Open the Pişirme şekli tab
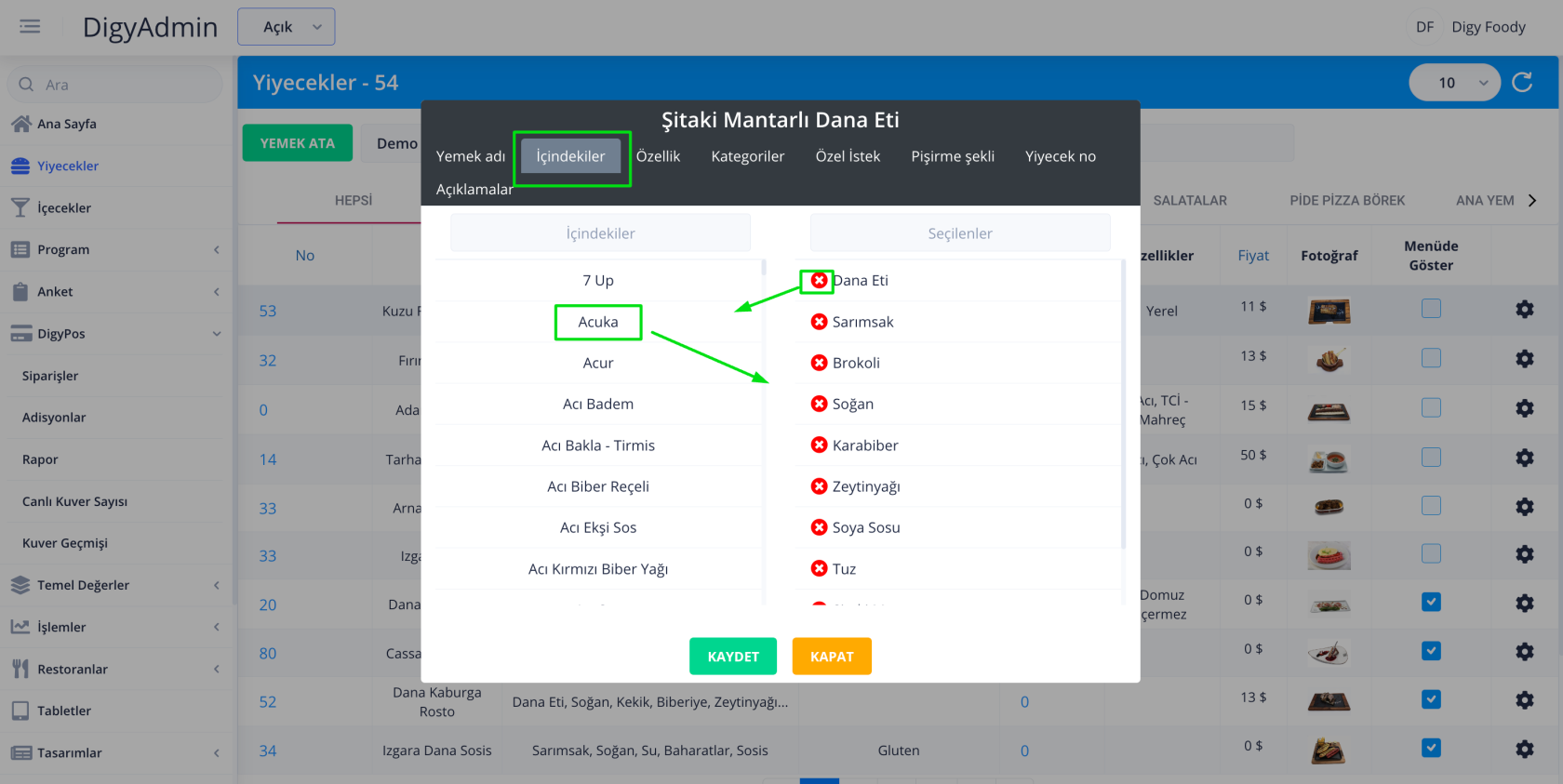Screen dimensions: 1563x784 tap(952, 156)
